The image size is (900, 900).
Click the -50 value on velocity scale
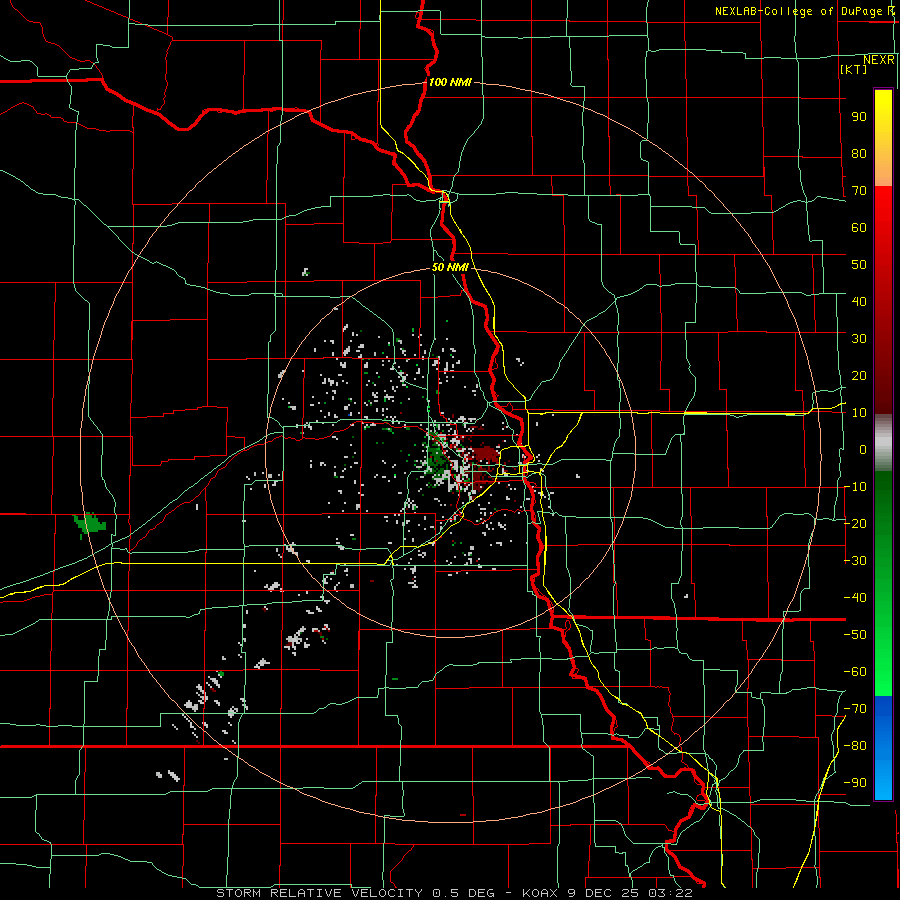pyautogui.click(x=855, y=635)
